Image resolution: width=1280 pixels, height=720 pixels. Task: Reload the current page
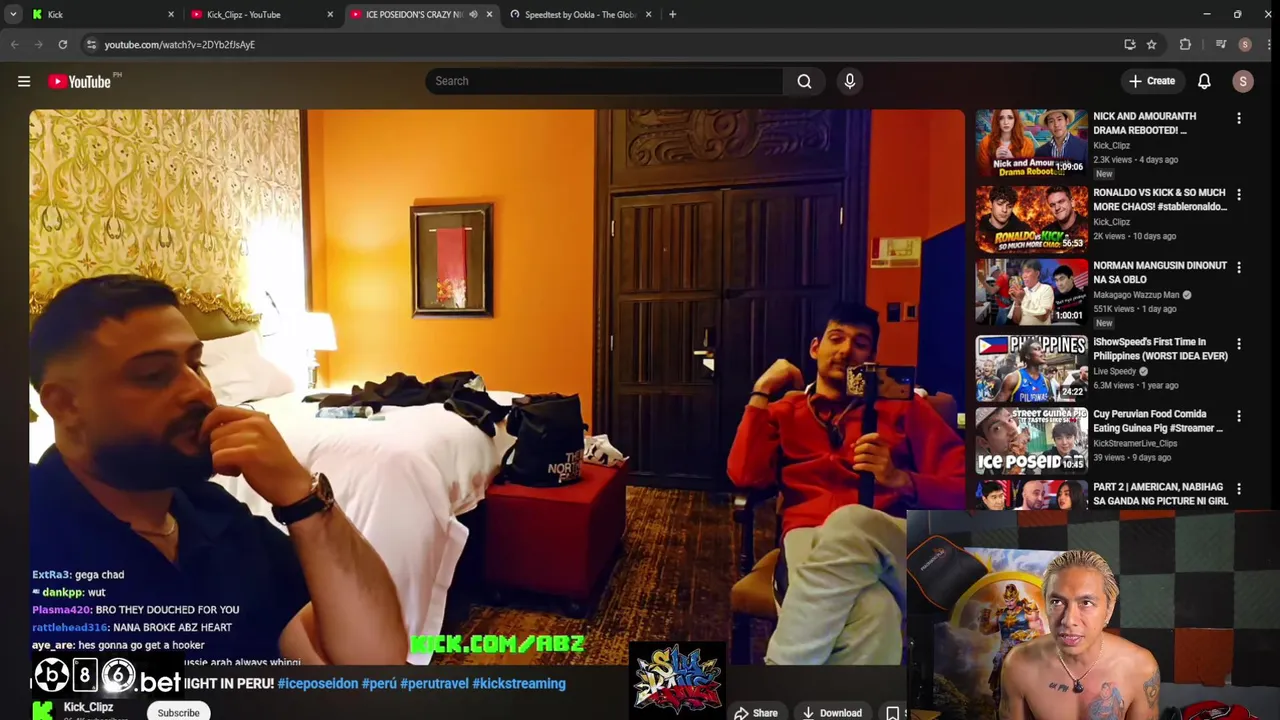[63, 44]
